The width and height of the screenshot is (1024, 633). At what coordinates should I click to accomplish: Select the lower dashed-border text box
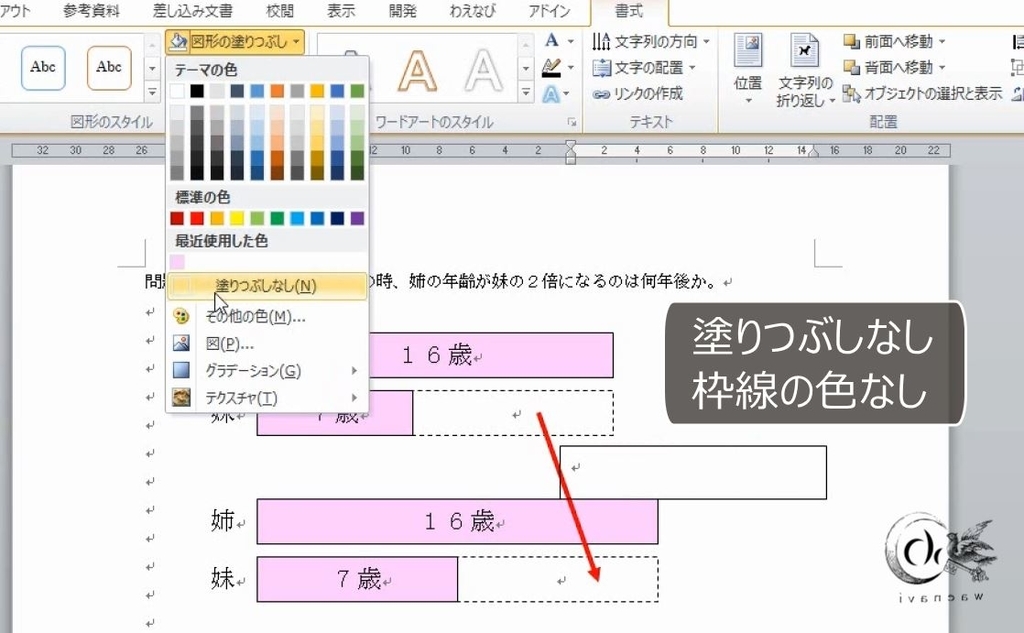point(558,579)
